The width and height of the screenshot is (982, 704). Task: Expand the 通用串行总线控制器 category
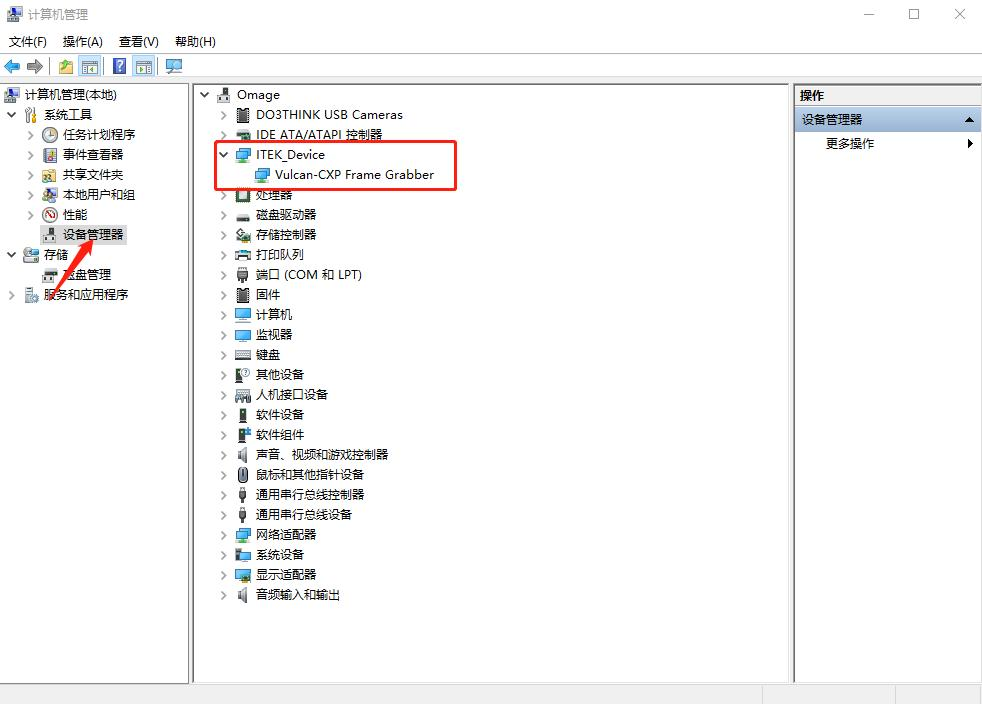click(224, 495)
